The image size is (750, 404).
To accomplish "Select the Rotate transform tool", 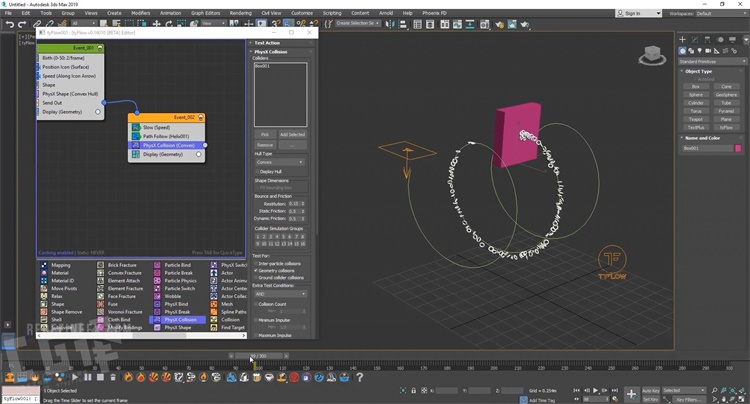I will 169,23.
